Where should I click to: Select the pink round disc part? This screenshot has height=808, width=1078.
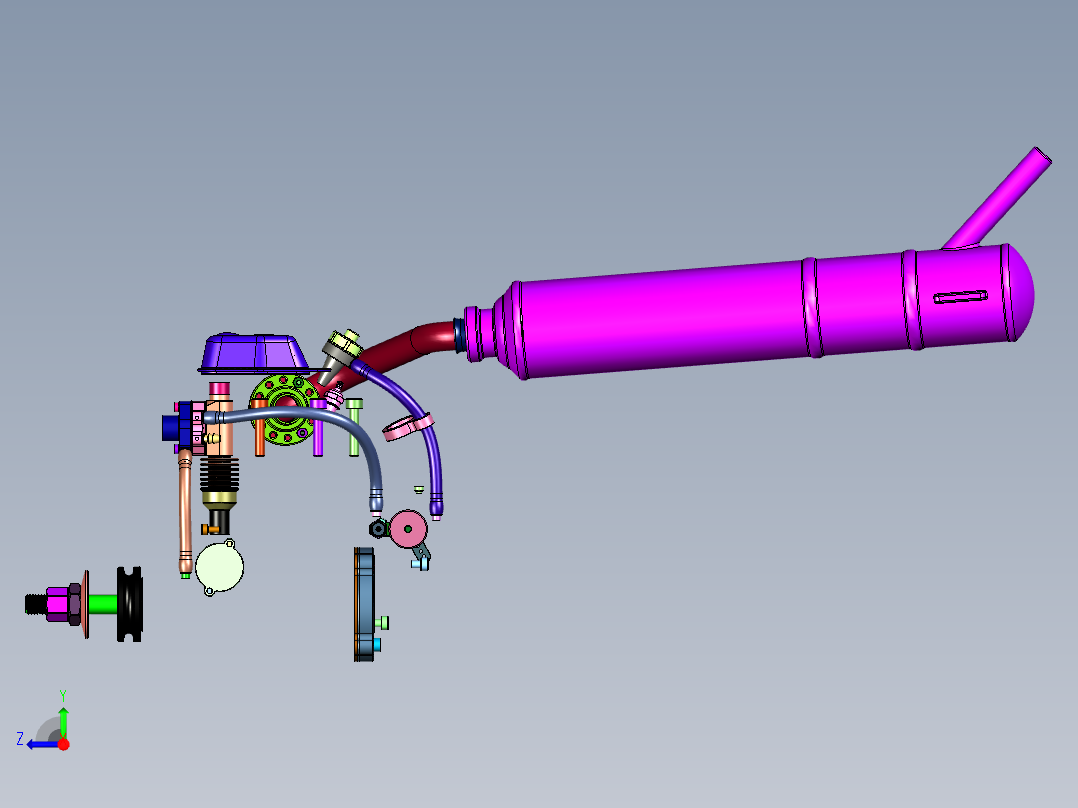click(408, 529)
